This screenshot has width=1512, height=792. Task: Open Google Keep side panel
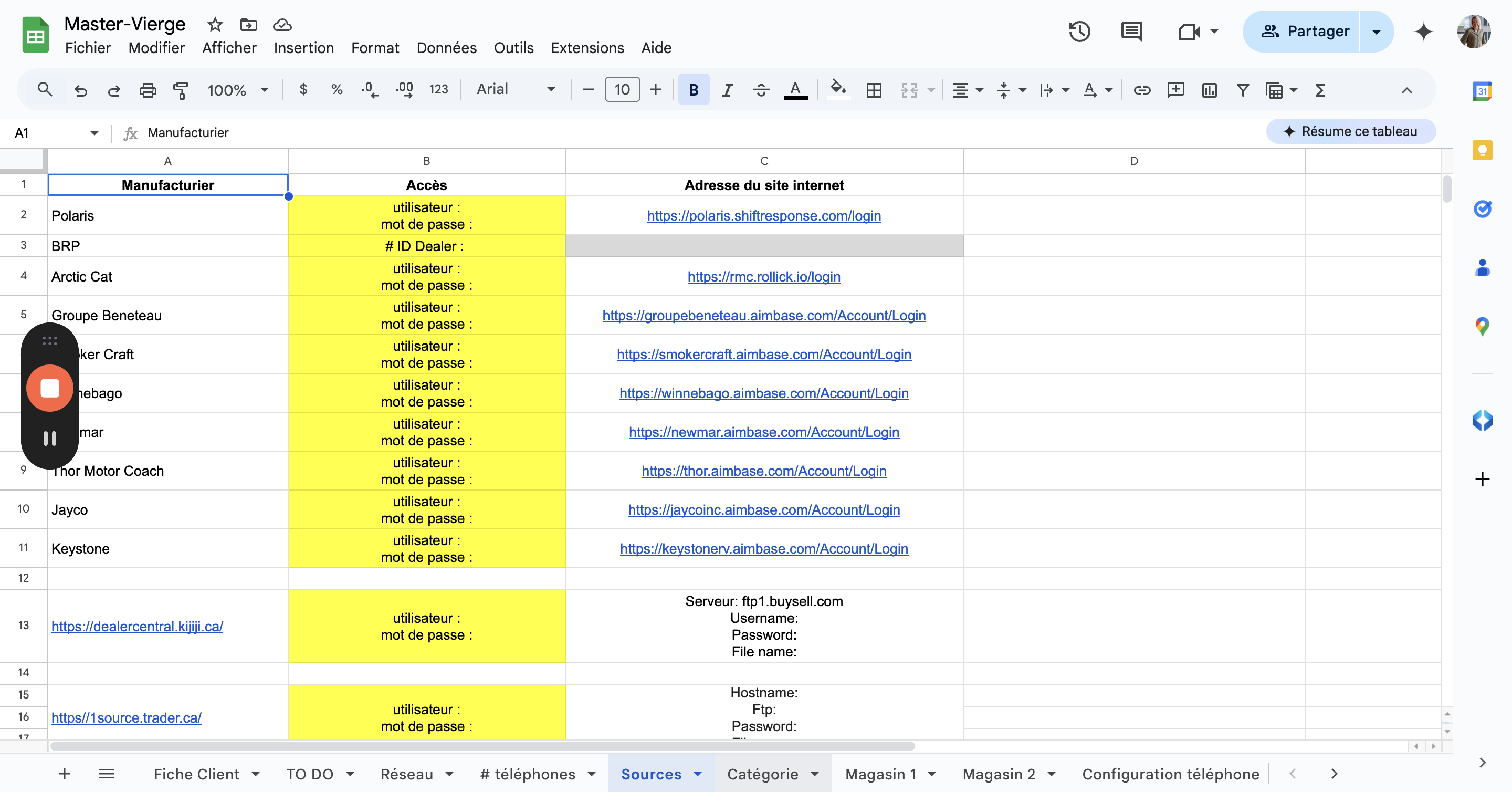coord(1482,150)
